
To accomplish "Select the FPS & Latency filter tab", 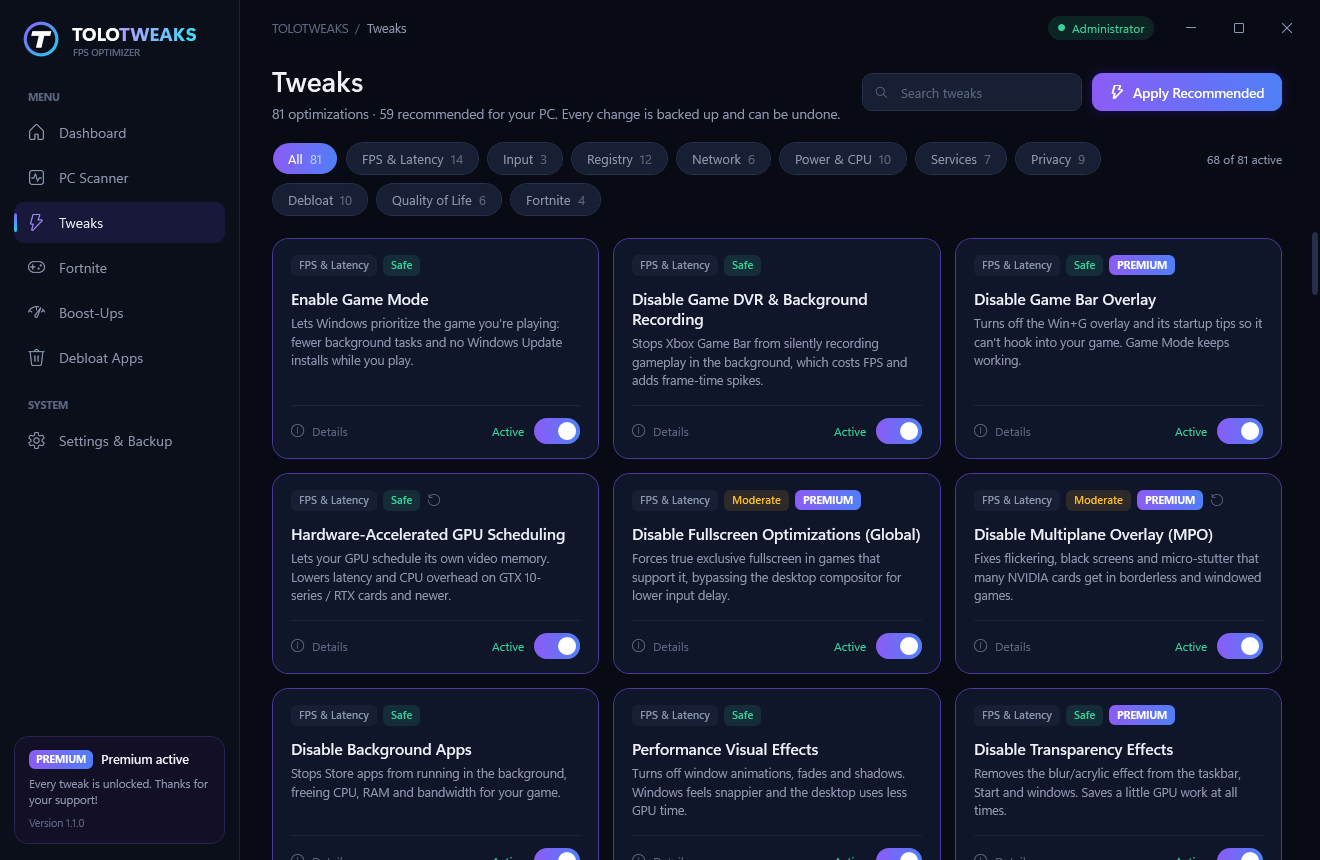I will click(x=412, y=159).
